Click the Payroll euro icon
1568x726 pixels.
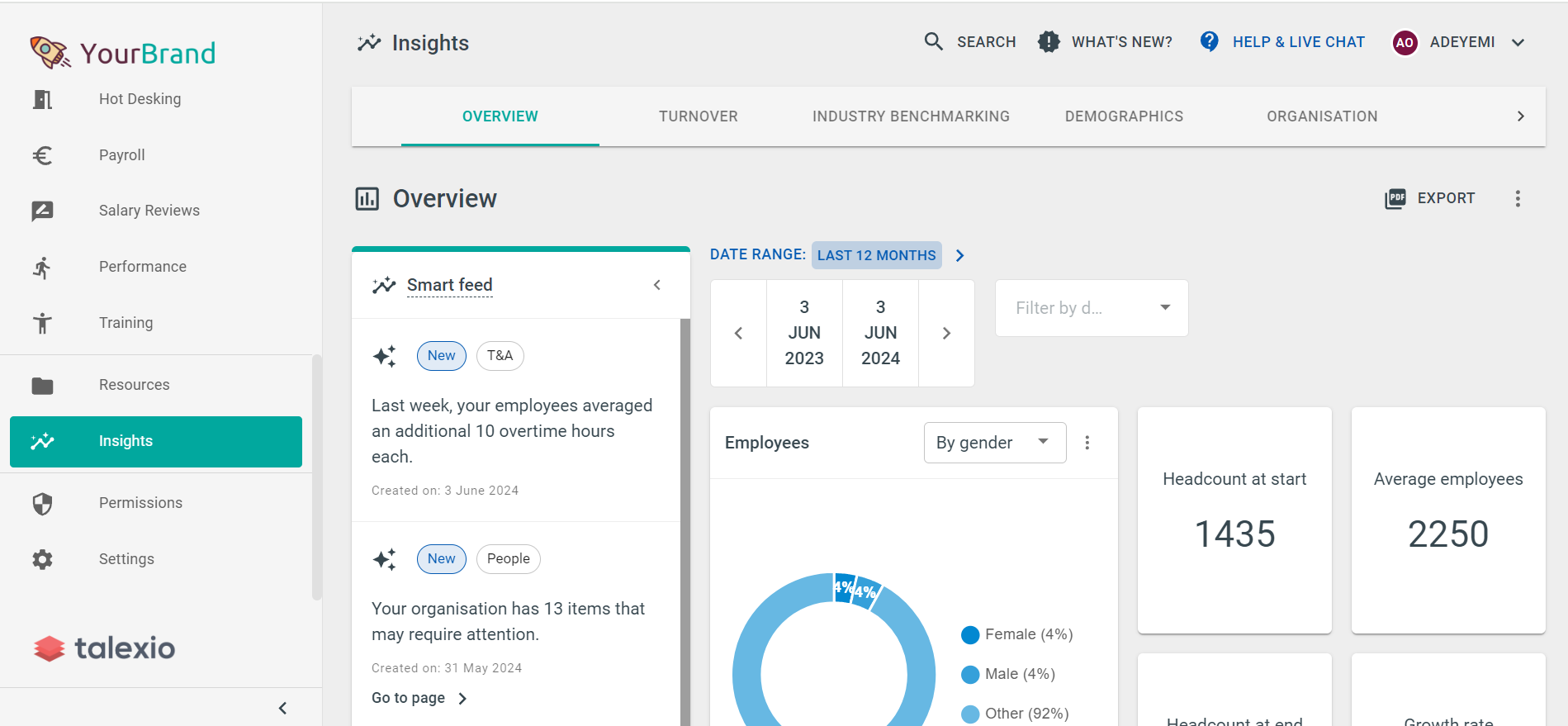[42, 155]
